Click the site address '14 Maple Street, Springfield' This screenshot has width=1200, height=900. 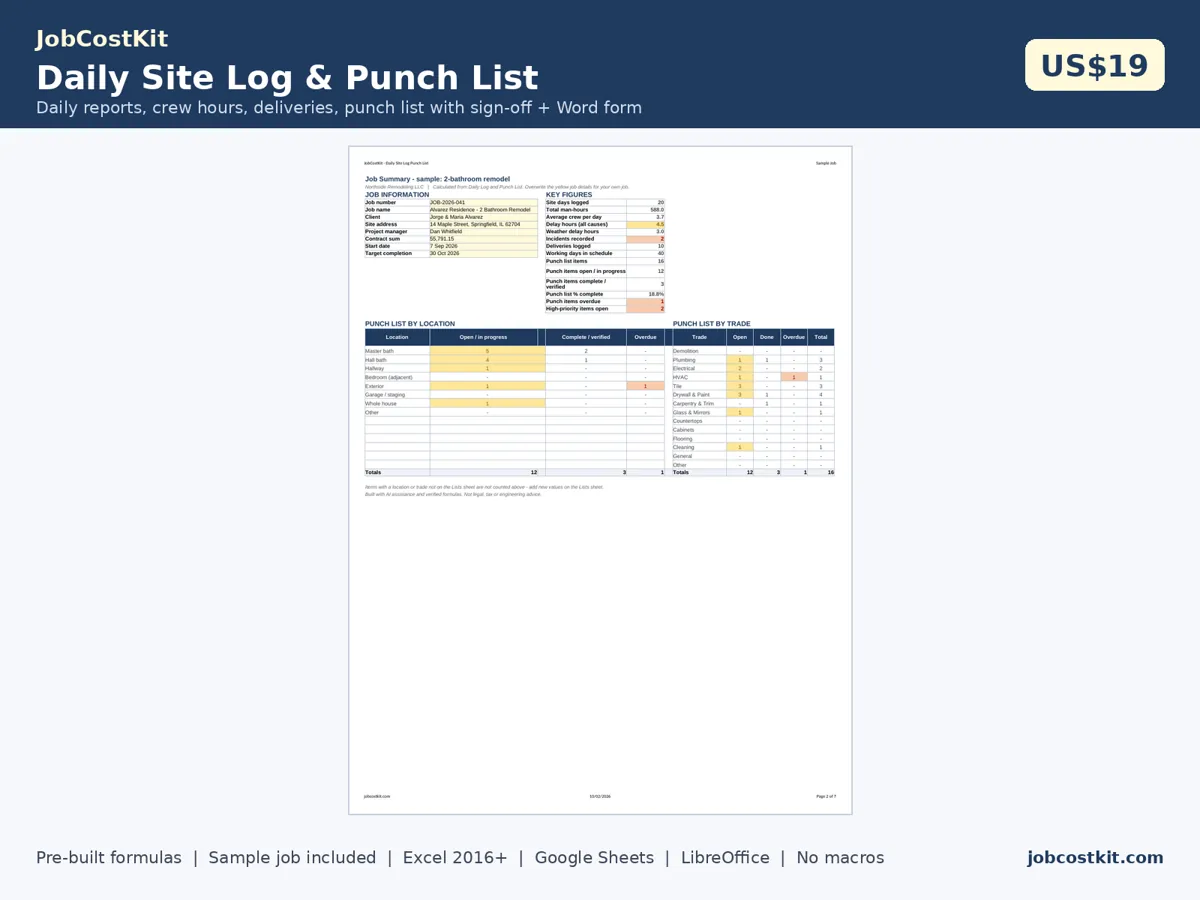[x=483, y=224]
